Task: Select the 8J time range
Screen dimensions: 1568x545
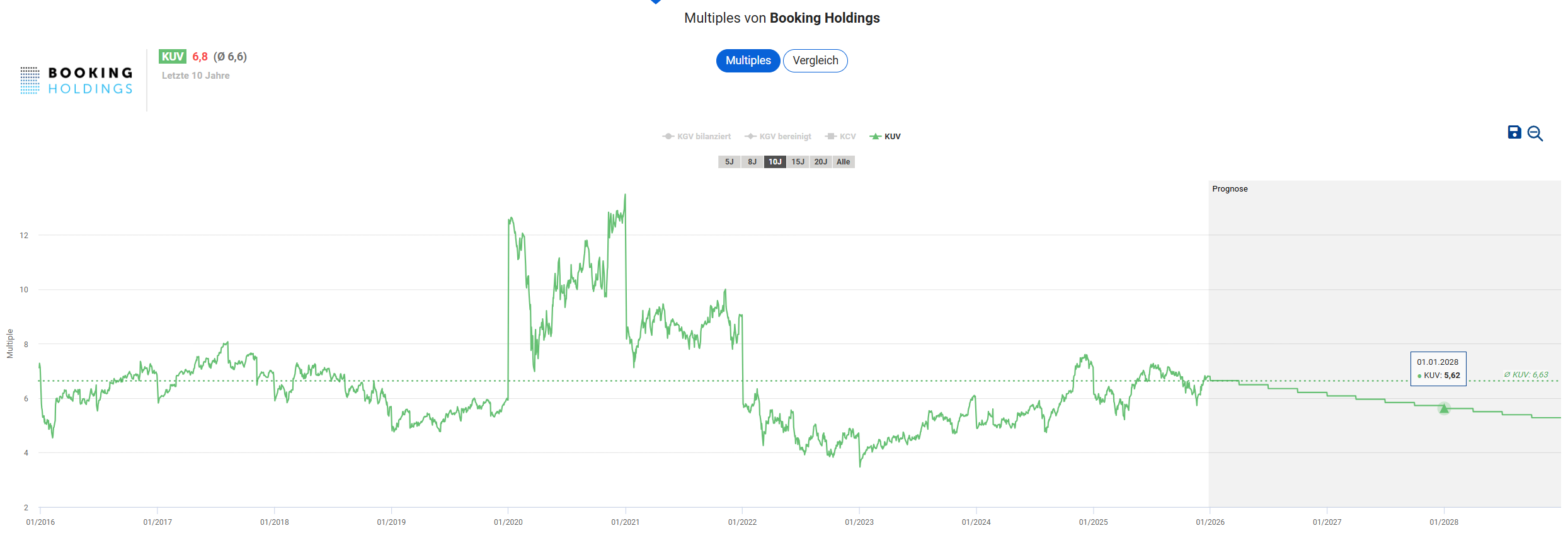Action: tap(752, 162)
